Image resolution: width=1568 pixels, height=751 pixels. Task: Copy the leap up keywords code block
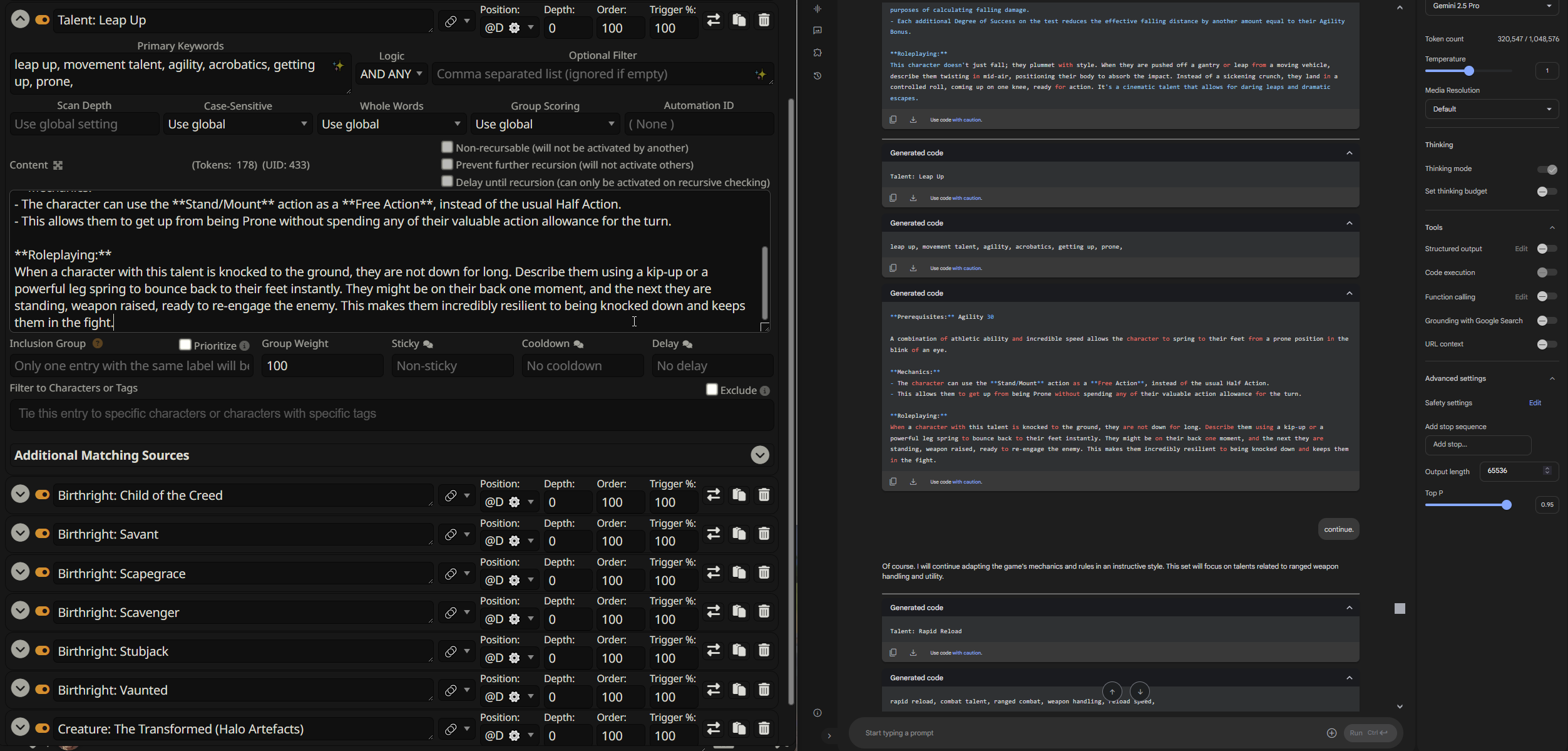point(893,268)
